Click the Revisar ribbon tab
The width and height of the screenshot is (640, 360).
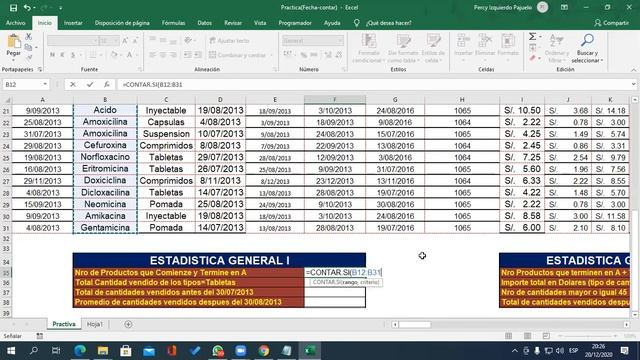click(233, 23)
